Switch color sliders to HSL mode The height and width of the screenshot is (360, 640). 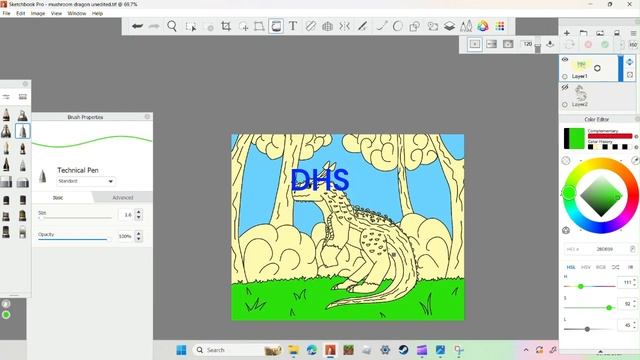tap(571, 267)
